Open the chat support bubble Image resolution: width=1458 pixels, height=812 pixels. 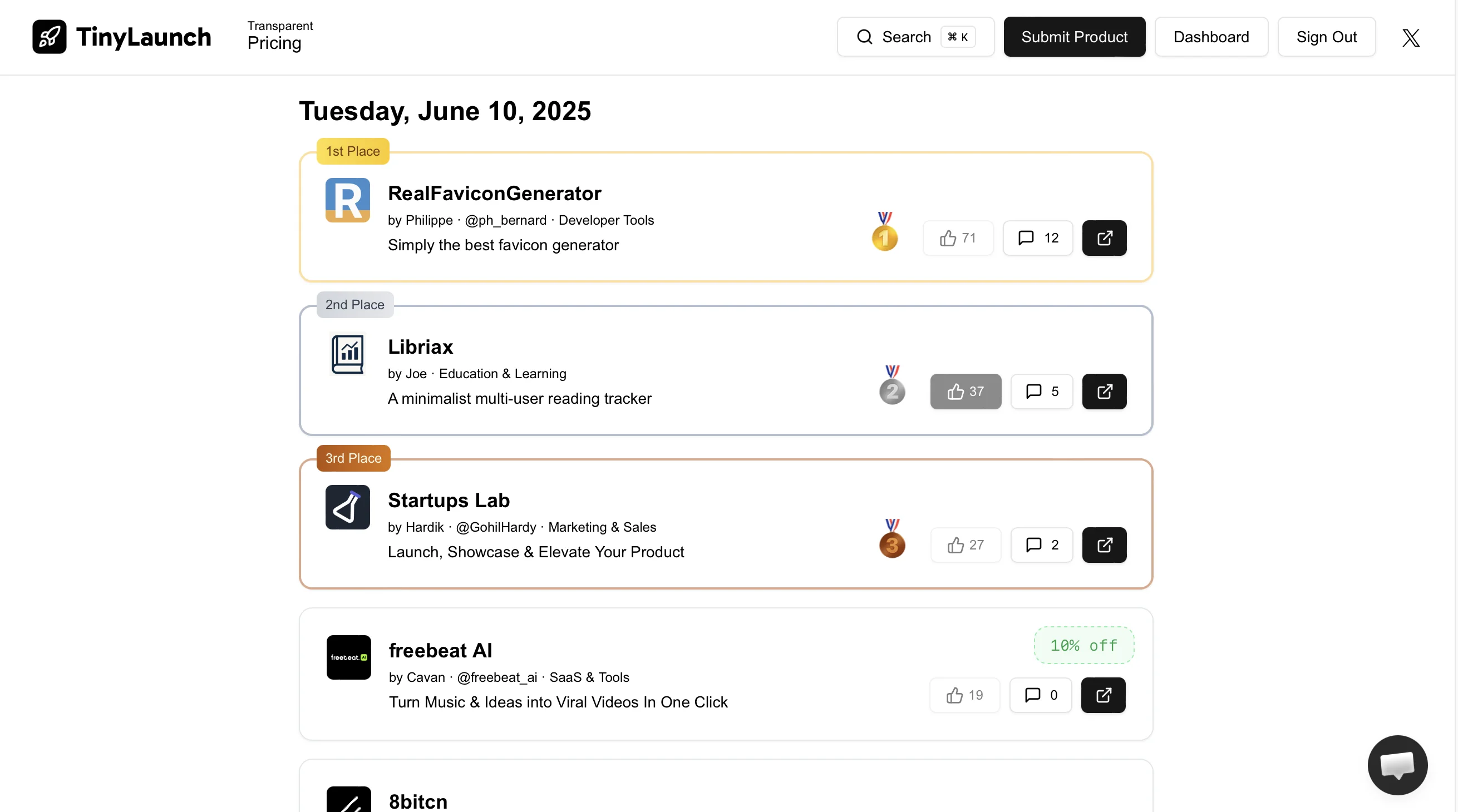[x=1397, y=765]
